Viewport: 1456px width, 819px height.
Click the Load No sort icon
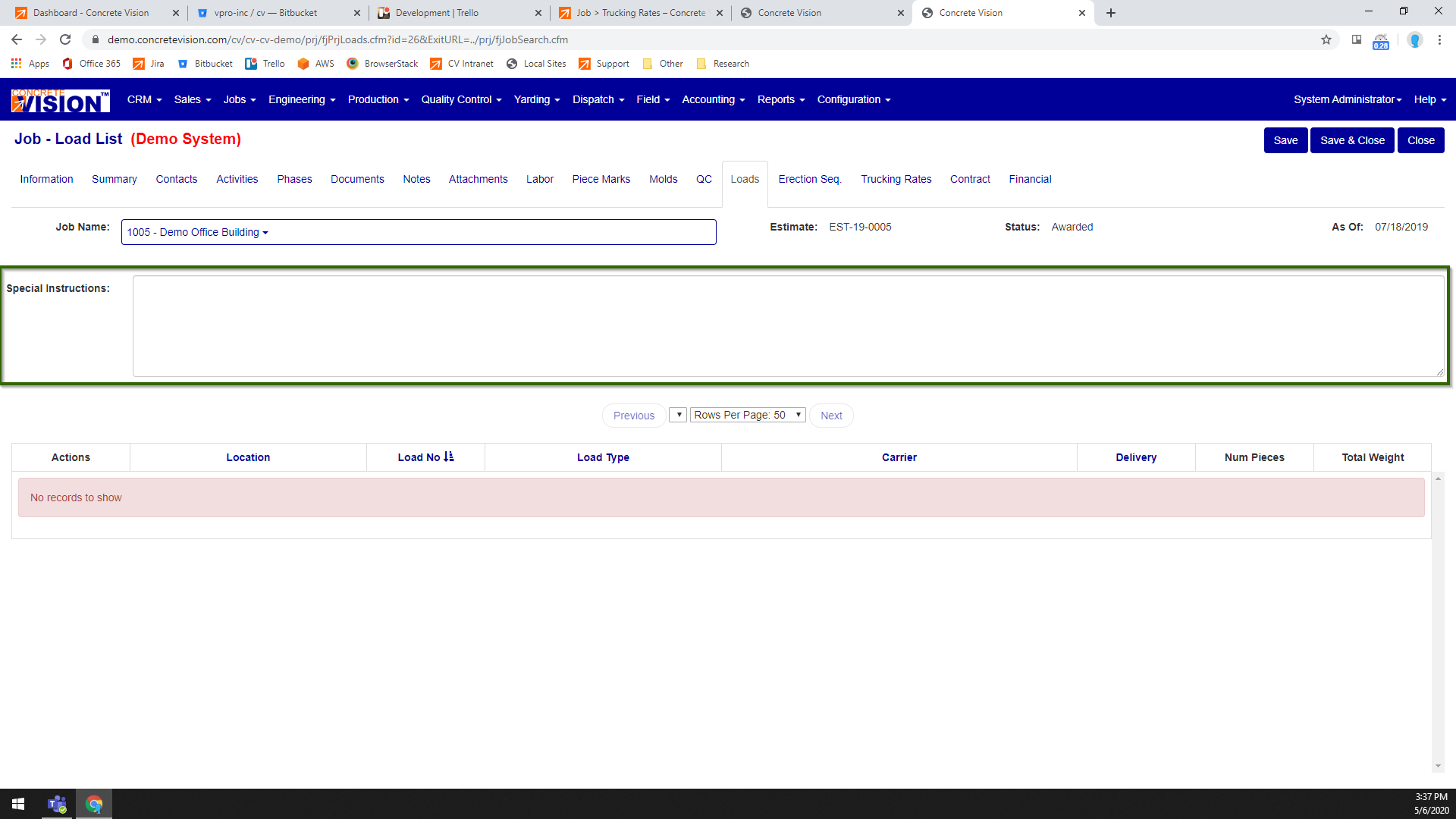tap(449, 457)
